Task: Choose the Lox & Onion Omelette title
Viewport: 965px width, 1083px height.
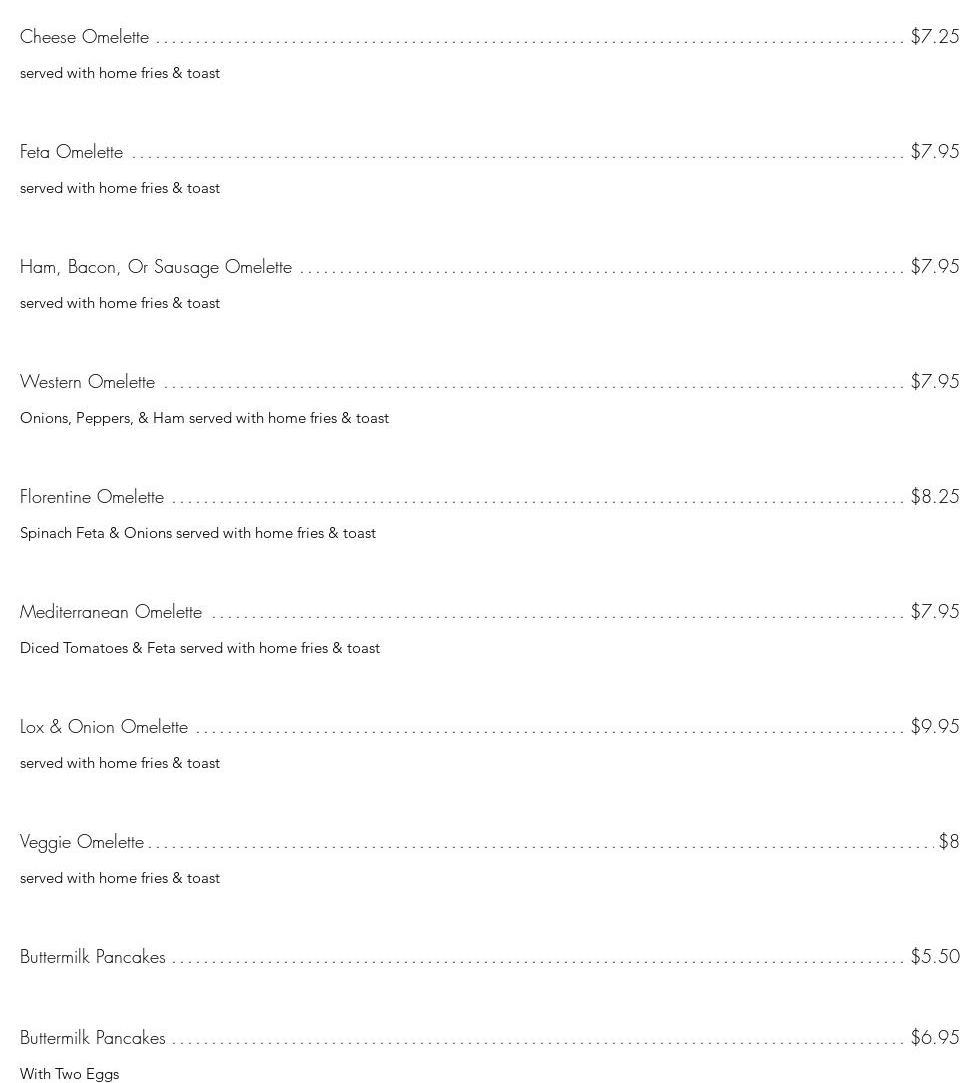Action: pyautogui.click(x=104, y=727)
